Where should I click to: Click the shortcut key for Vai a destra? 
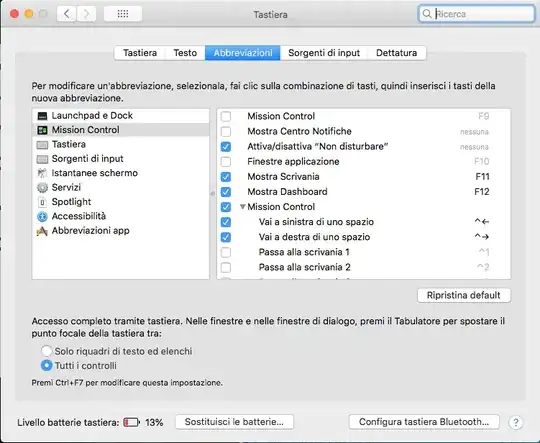[482, 237]
